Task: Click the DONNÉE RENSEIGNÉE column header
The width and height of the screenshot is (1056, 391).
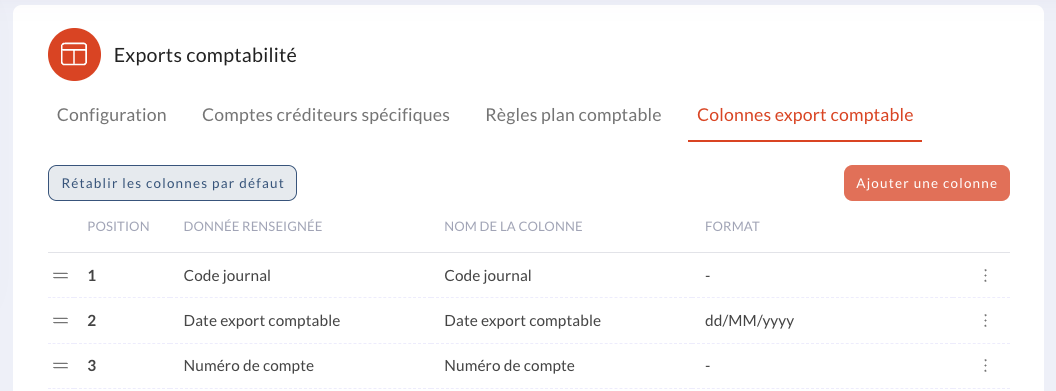Action: pyautogui.click(x=253, y=227)
